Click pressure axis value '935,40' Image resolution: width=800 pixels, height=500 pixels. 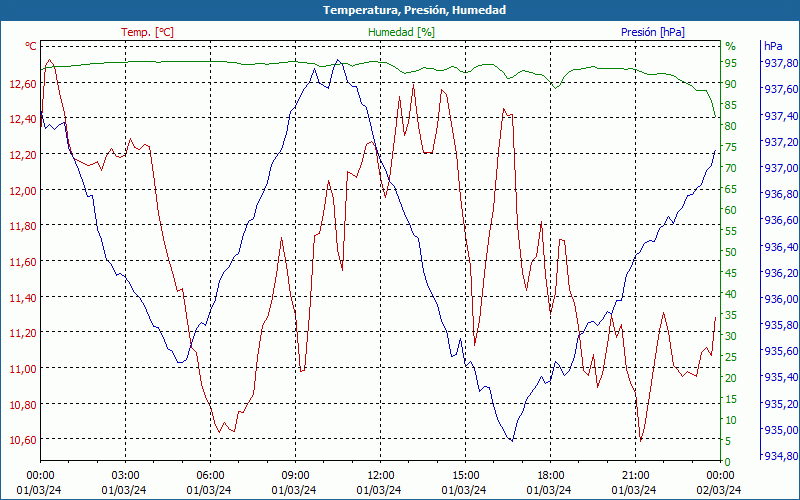[780, 377]
